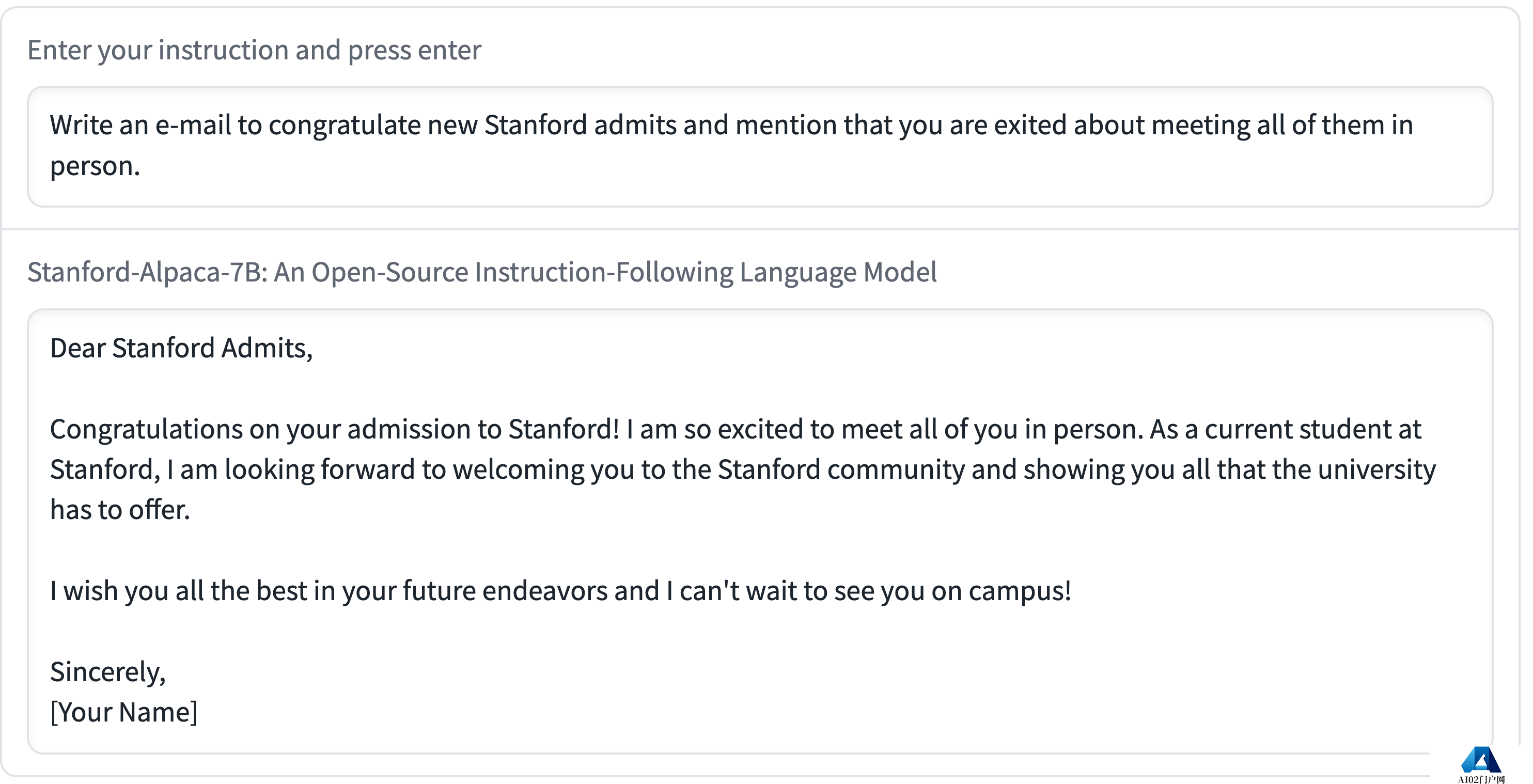Click the AI02门户网 watermark text
The height and width of the screenshot is (784, 1533).
(1481, 779)
